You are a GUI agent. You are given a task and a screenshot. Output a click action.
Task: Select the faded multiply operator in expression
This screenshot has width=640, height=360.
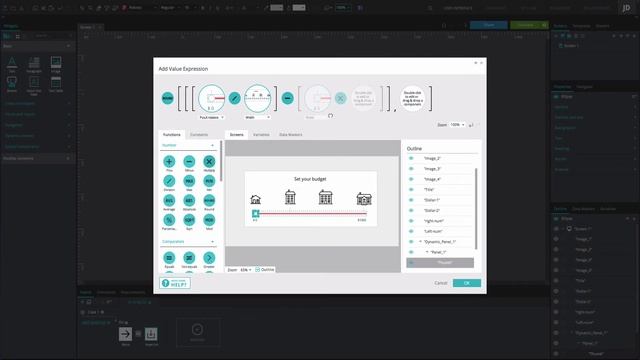pos(340,98)
